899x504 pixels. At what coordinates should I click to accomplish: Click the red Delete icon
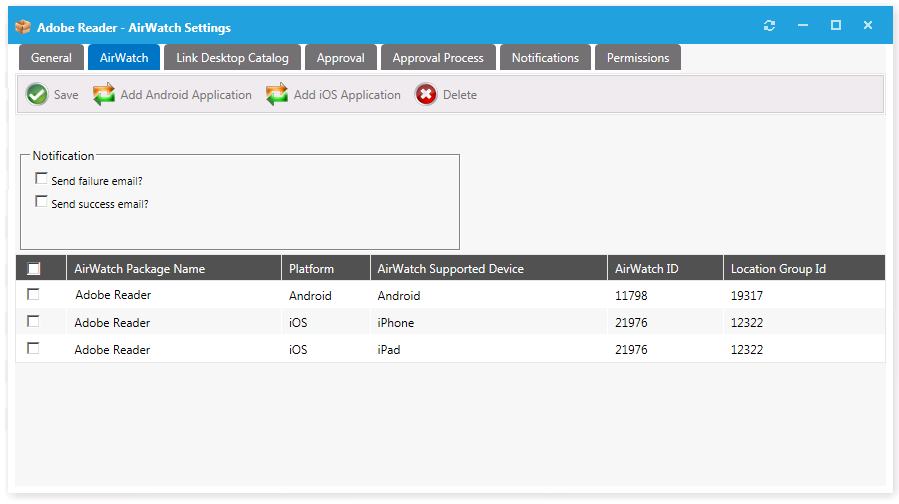click(426, 95)
